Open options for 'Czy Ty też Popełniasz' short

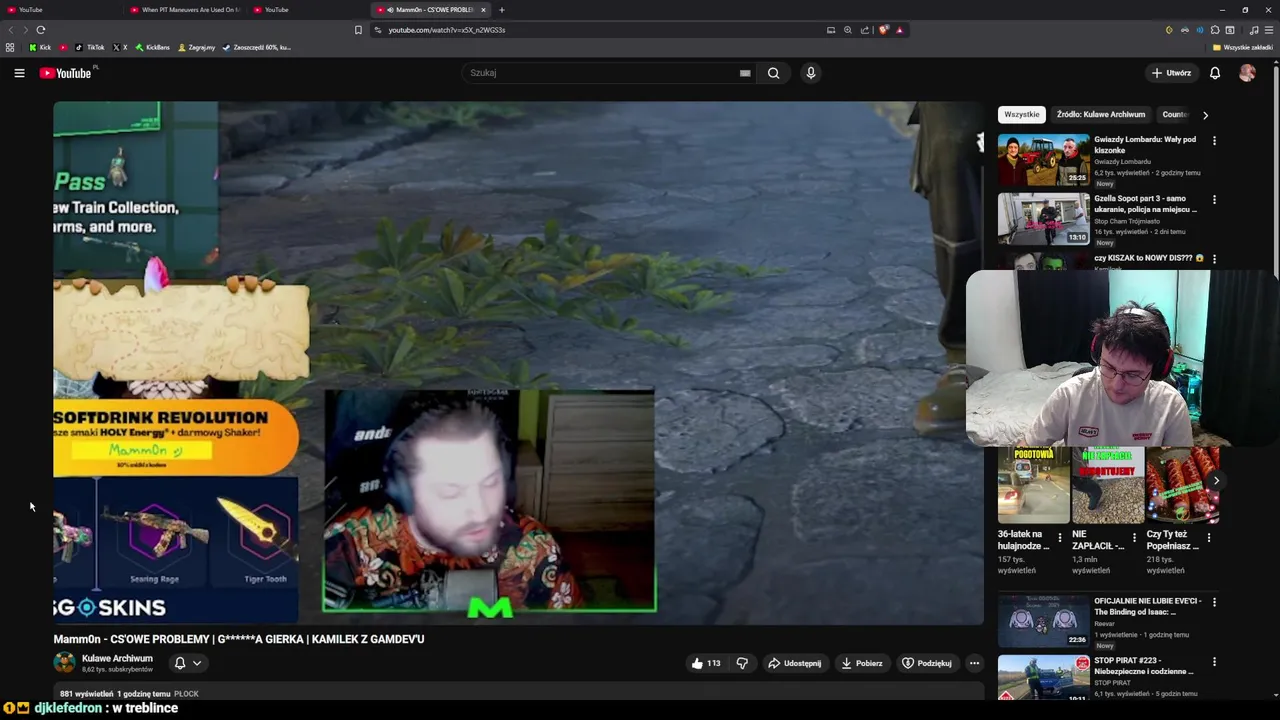tap(1209, 538)
